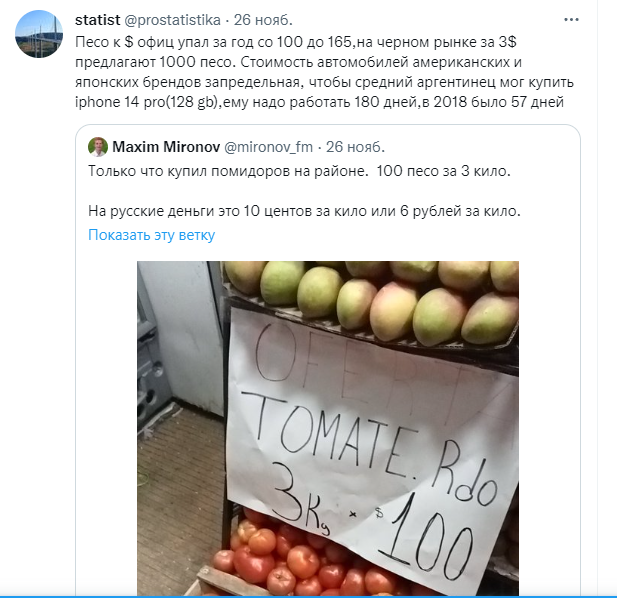This screenshot has width=617, height=598.
Task: Click the handwritten 100 price on the sign
Action: coord(427,537)
